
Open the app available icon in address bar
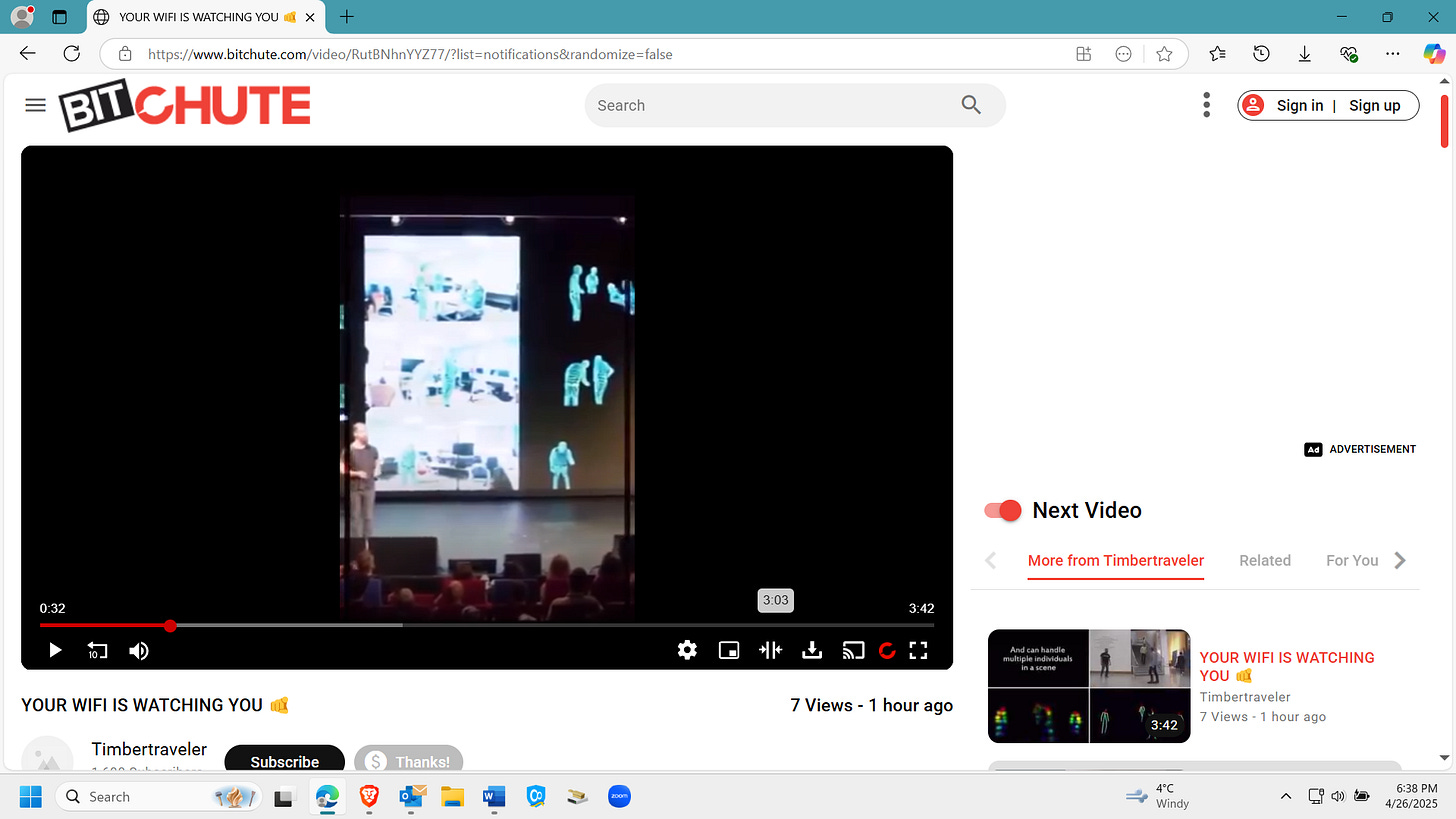(1083, 54)
